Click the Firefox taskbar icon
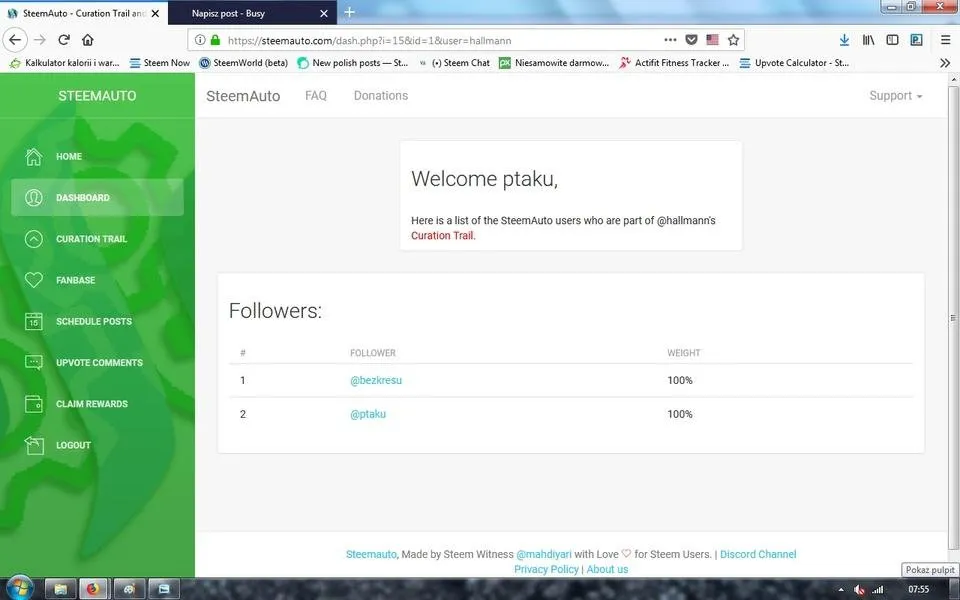Image resolution: width=960 pixels, height=600 pixels. pyautogui.click(x=93, y=589)
